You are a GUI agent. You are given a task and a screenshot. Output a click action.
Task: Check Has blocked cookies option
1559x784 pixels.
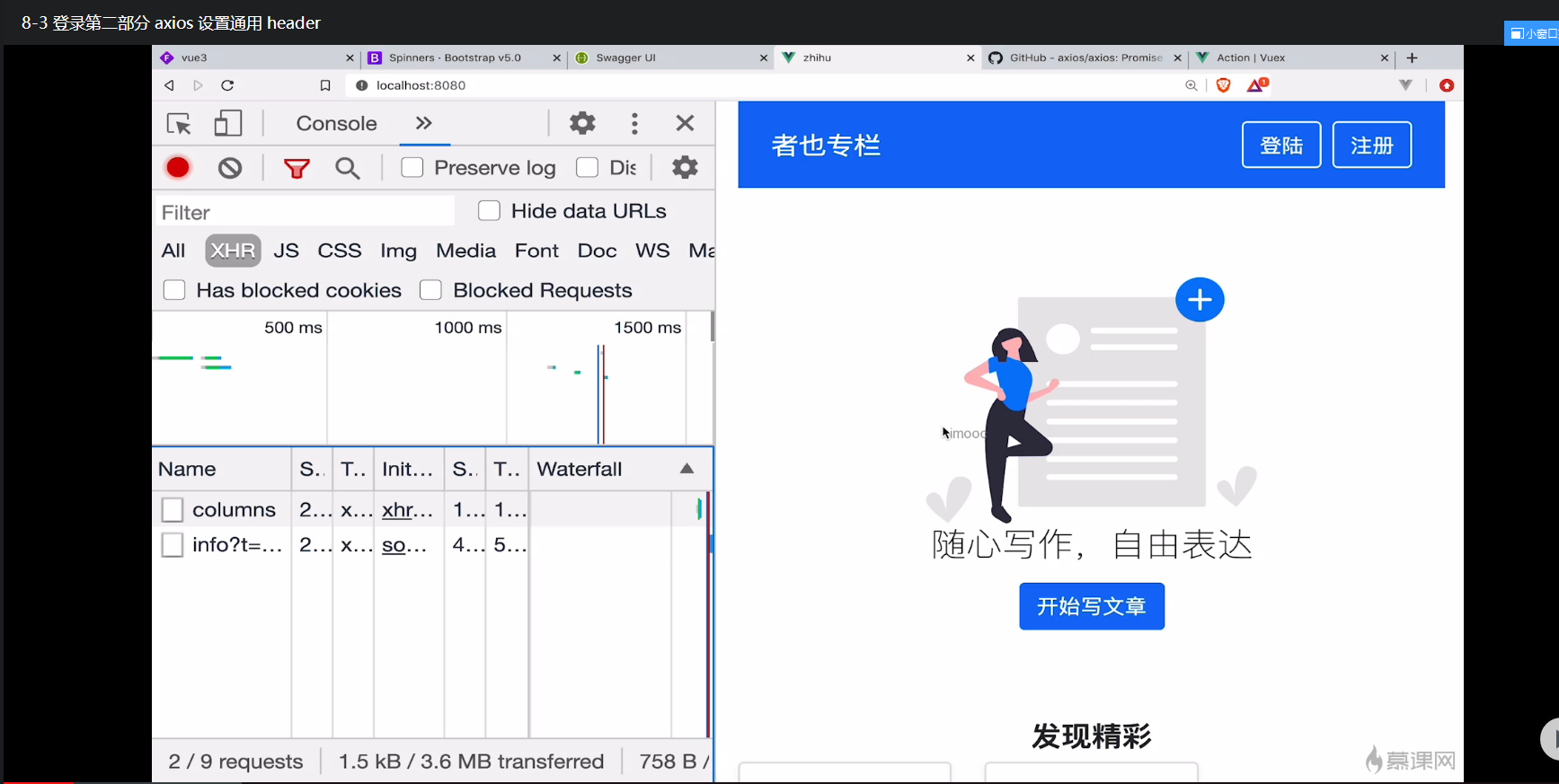click(x=174, y=290)
